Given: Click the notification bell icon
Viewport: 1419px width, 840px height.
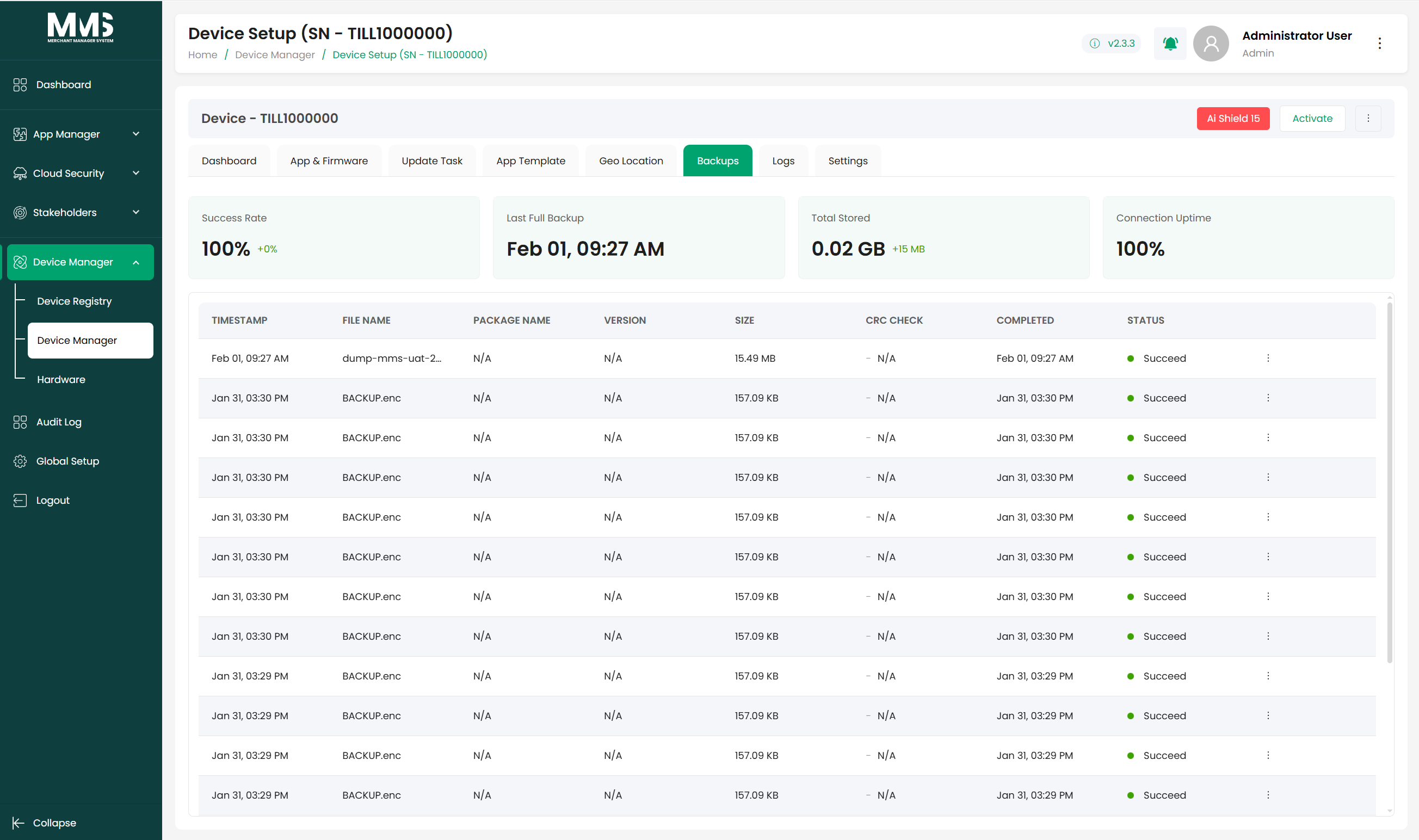Looking at the screenshot, I should [1169, 44].
